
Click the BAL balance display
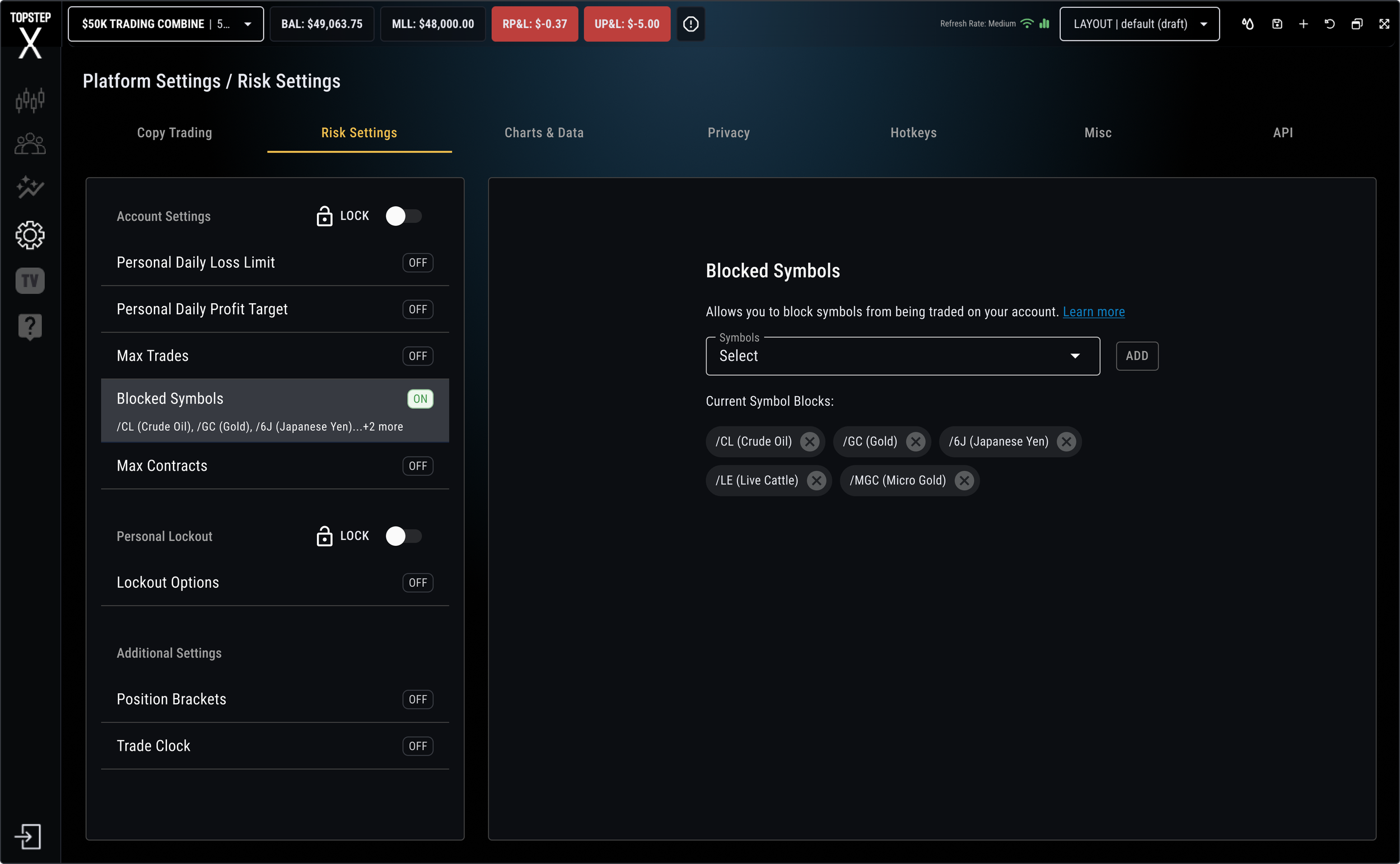pyautogui.click(x=321, y=24)
